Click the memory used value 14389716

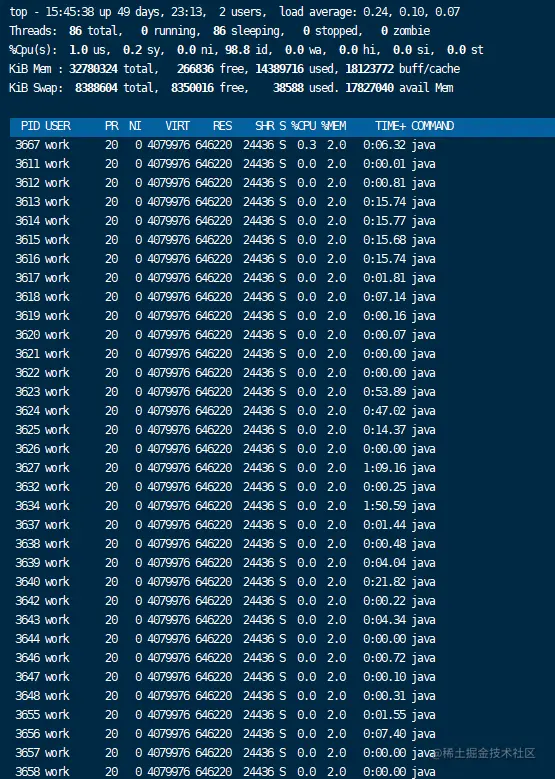point(280,69)
